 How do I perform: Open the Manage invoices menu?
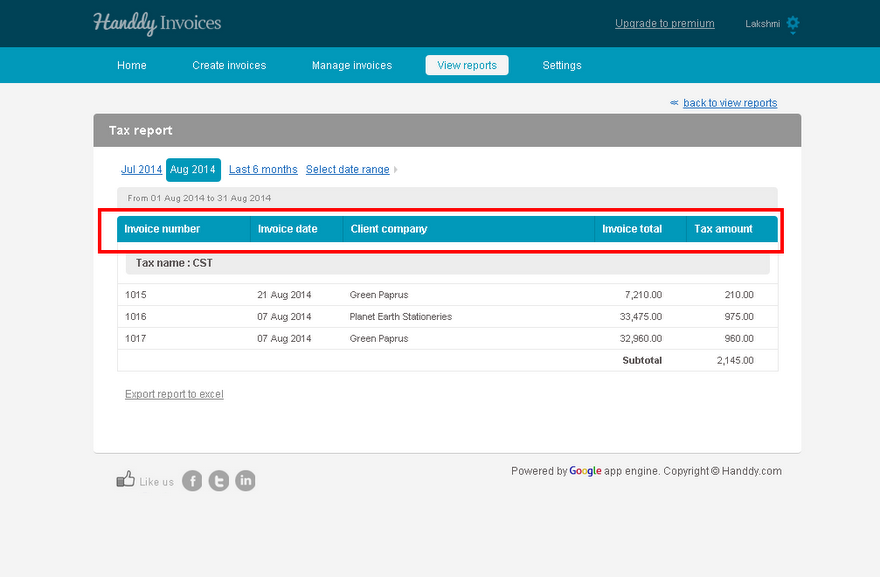pyautogui.click(x=352, y=65)
